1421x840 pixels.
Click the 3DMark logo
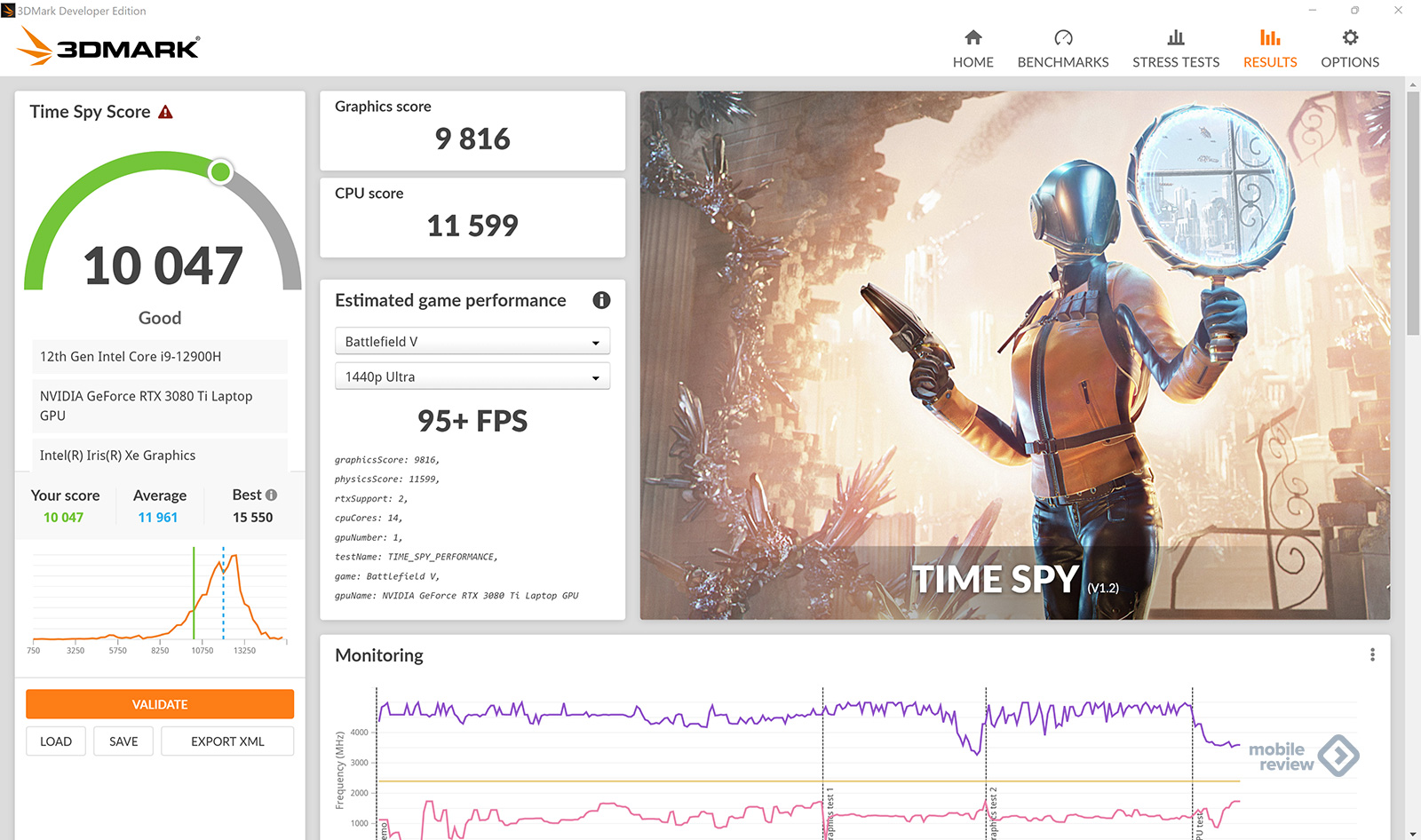coord(108,46)
